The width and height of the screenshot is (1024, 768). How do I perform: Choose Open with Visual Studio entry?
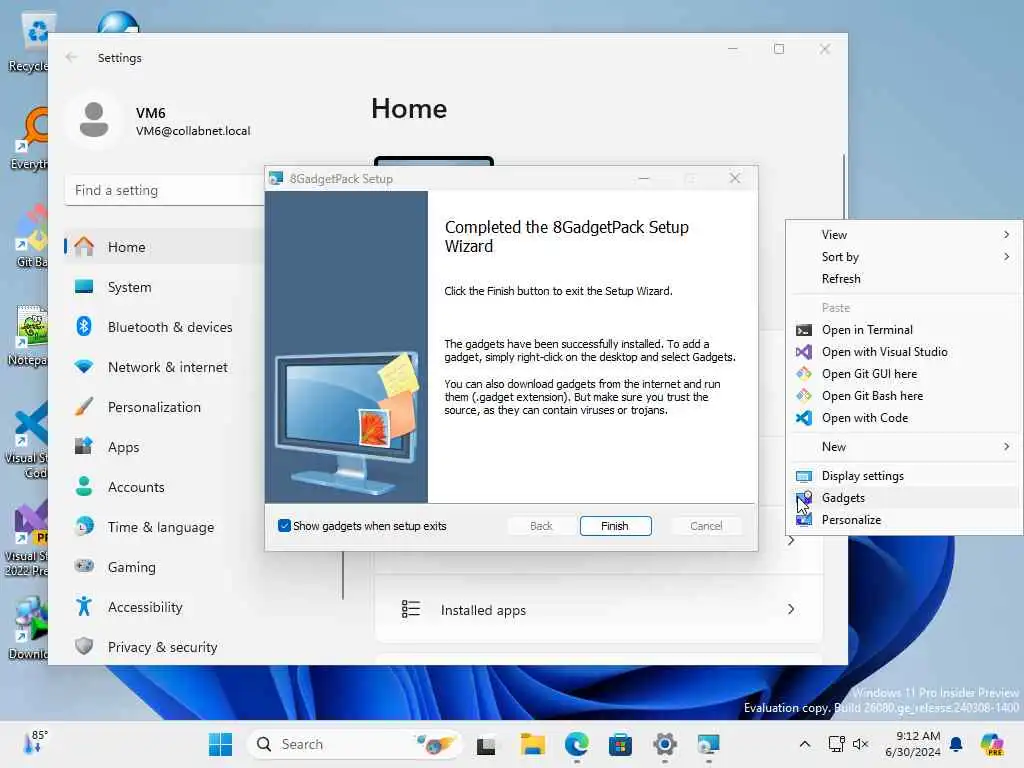coord(904,352)
